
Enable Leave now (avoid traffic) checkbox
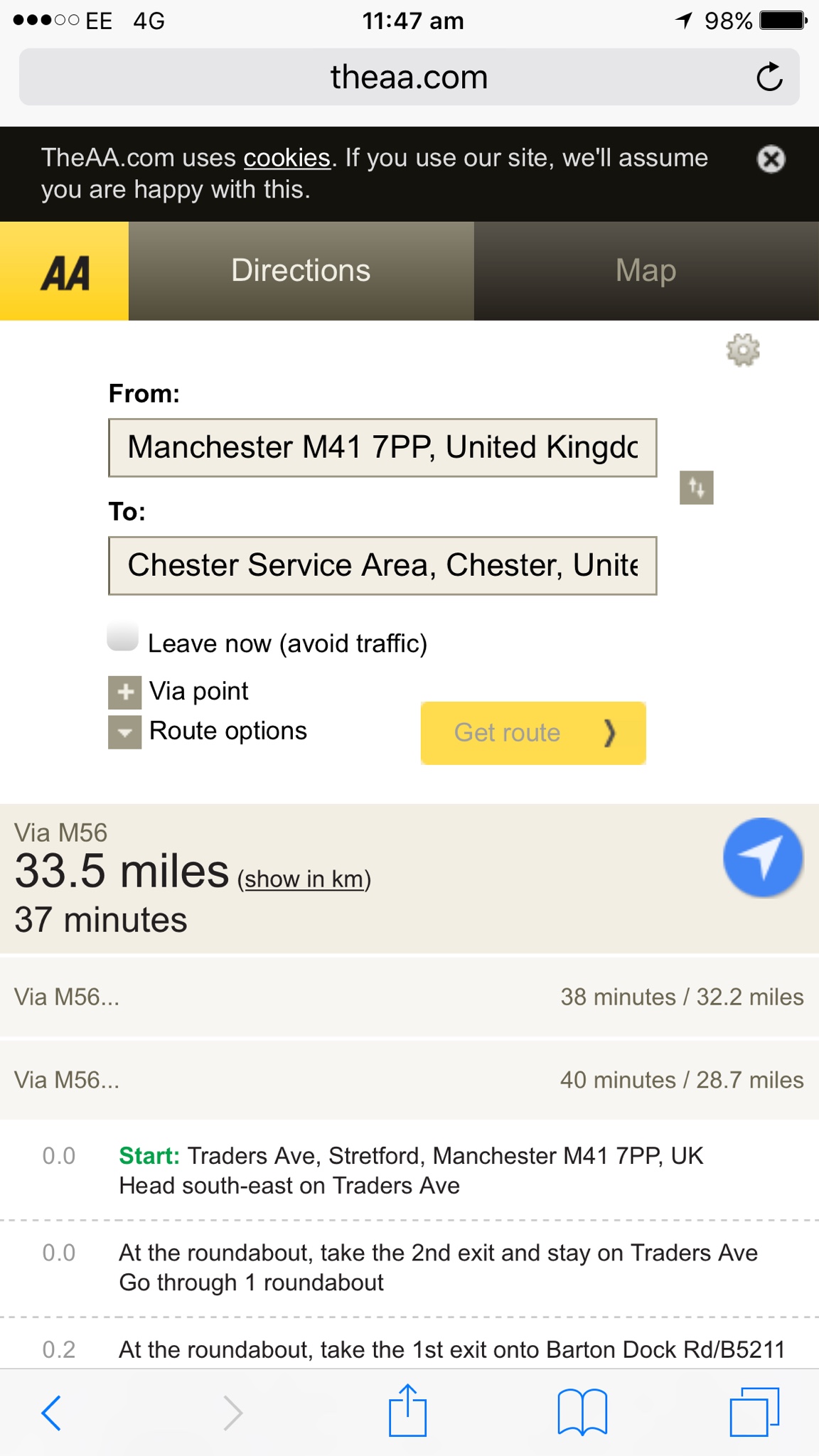tap(122, 636)
